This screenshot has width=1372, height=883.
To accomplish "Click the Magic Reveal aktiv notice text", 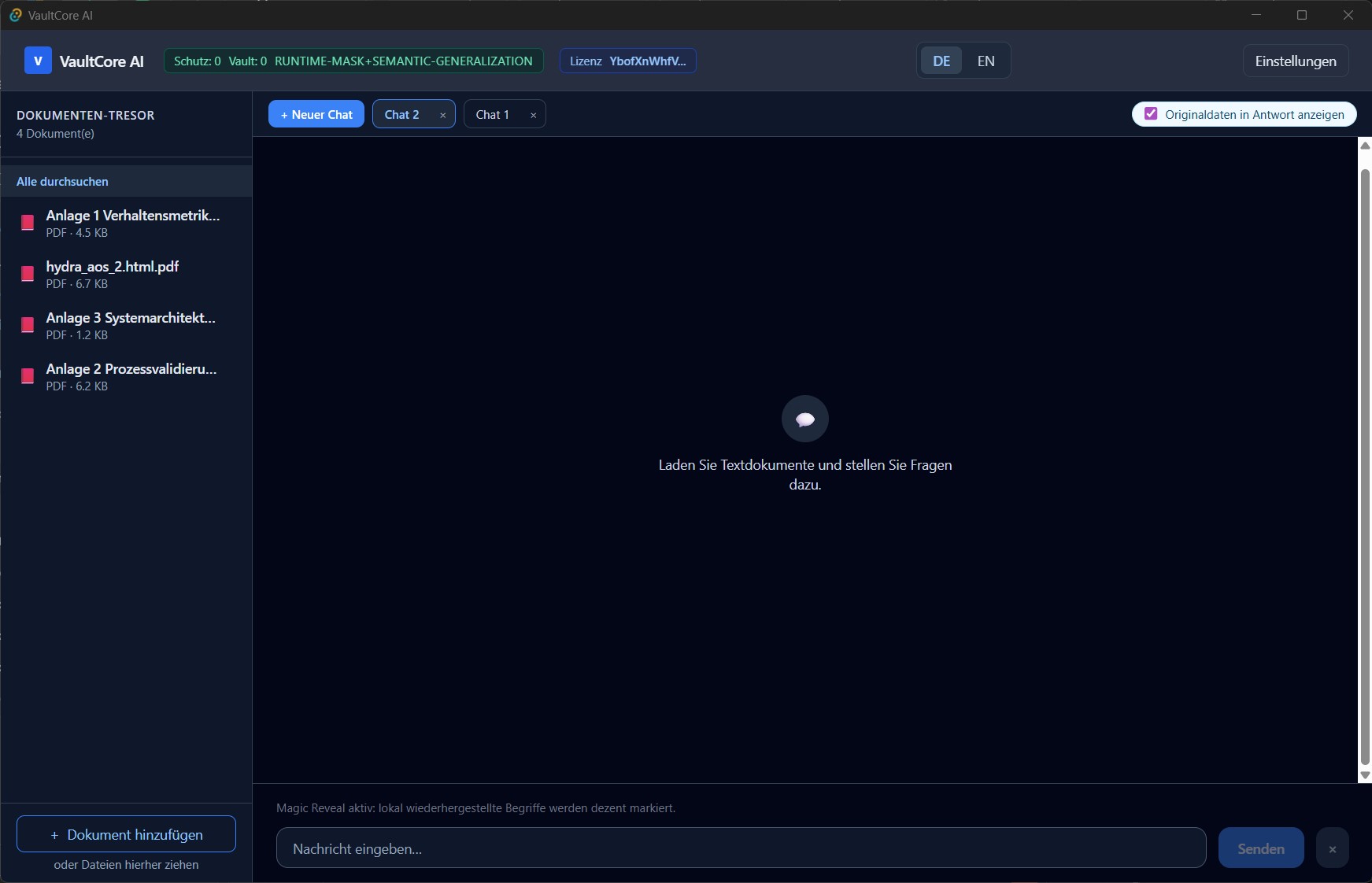I will (x=475, y=808).
